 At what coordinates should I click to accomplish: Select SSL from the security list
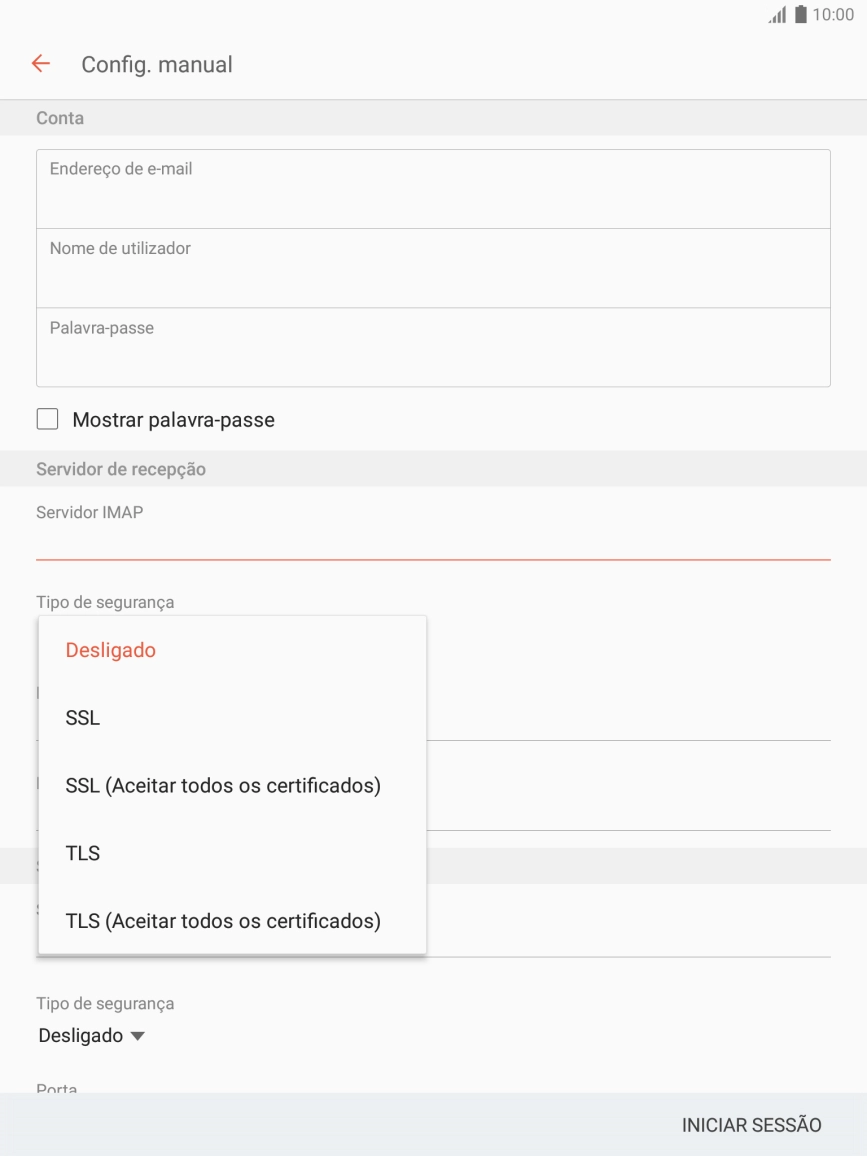[84, 717]
